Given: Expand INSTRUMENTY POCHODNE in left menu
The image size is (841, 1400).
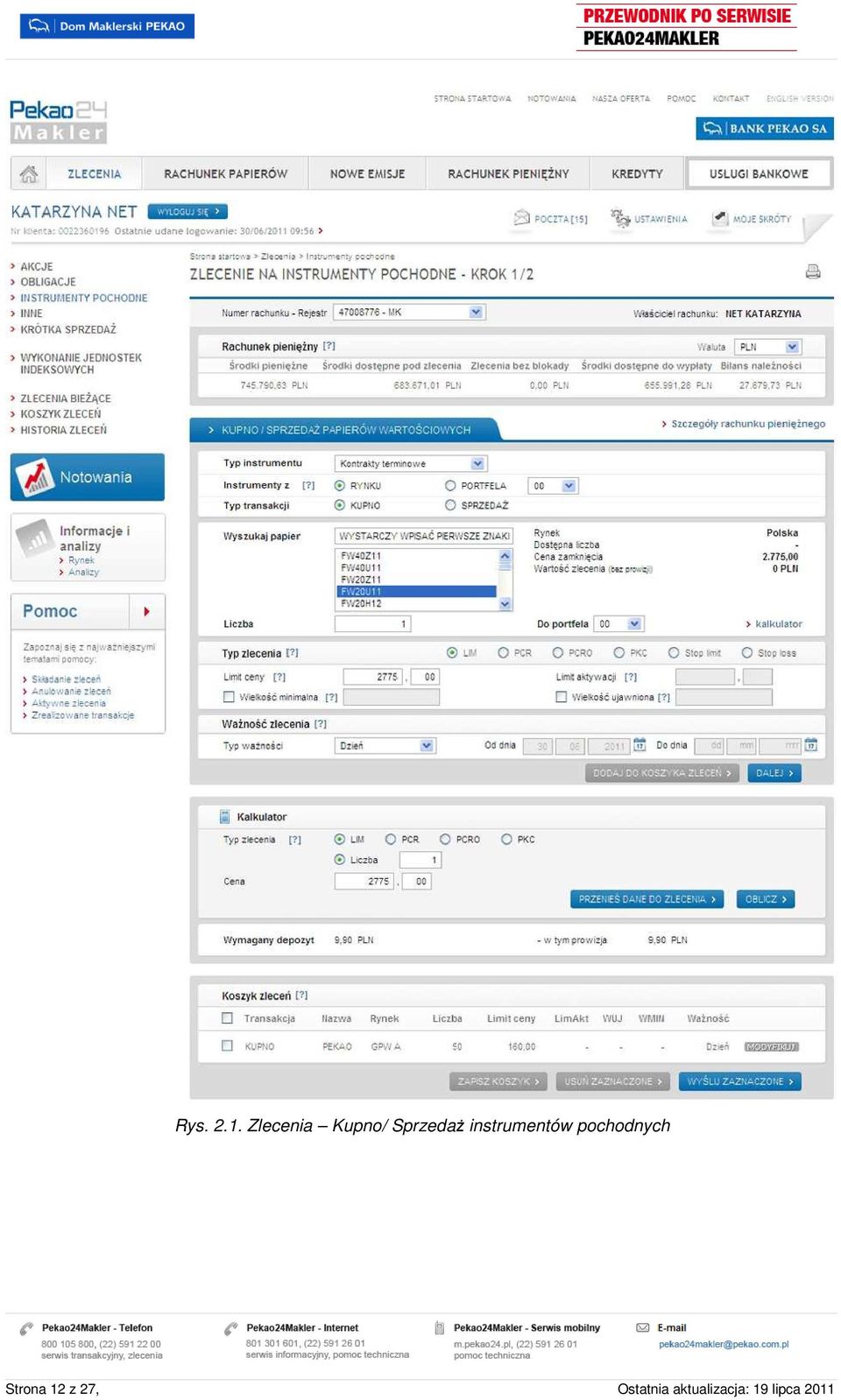Looking at the screenshot, I should coord(84,298).
